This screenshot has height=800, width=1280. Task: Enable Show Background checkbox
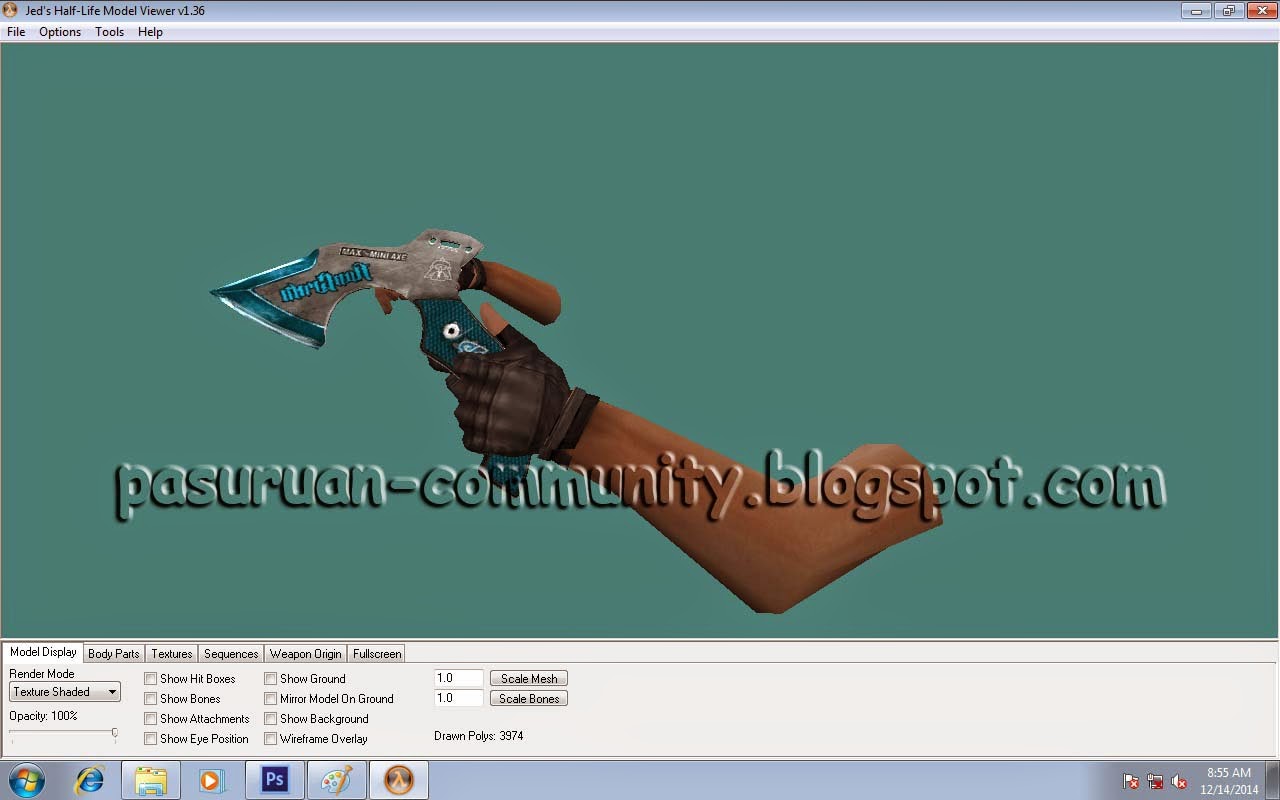271,719
